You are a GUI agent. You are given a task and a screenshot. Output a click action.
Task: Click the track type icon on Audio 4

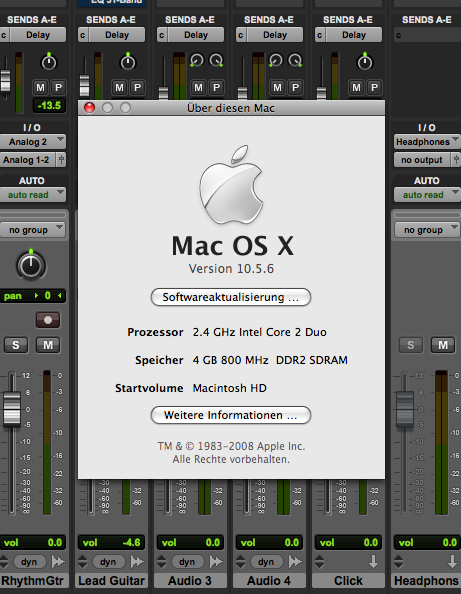point(295,561)
